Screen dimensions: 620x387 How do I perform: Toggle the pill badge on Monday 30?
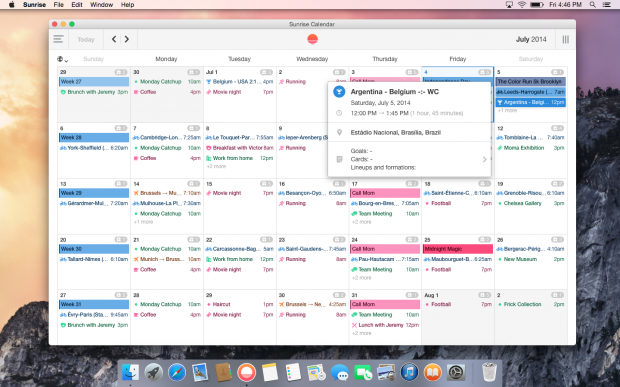pos(194,72)
